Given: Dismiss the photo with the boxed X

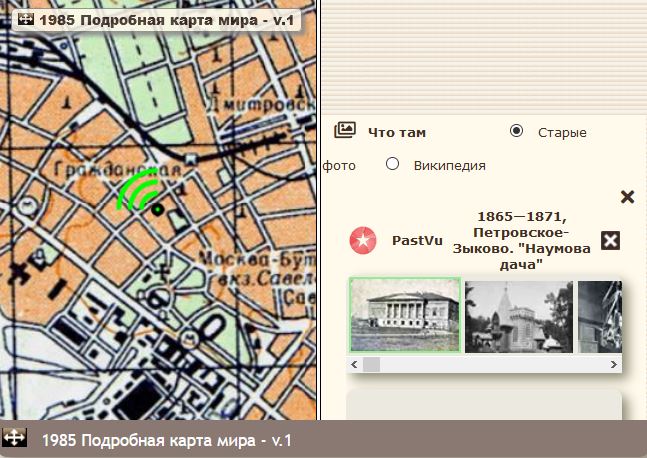Looking at the screenshot, I should coord(610,240).
